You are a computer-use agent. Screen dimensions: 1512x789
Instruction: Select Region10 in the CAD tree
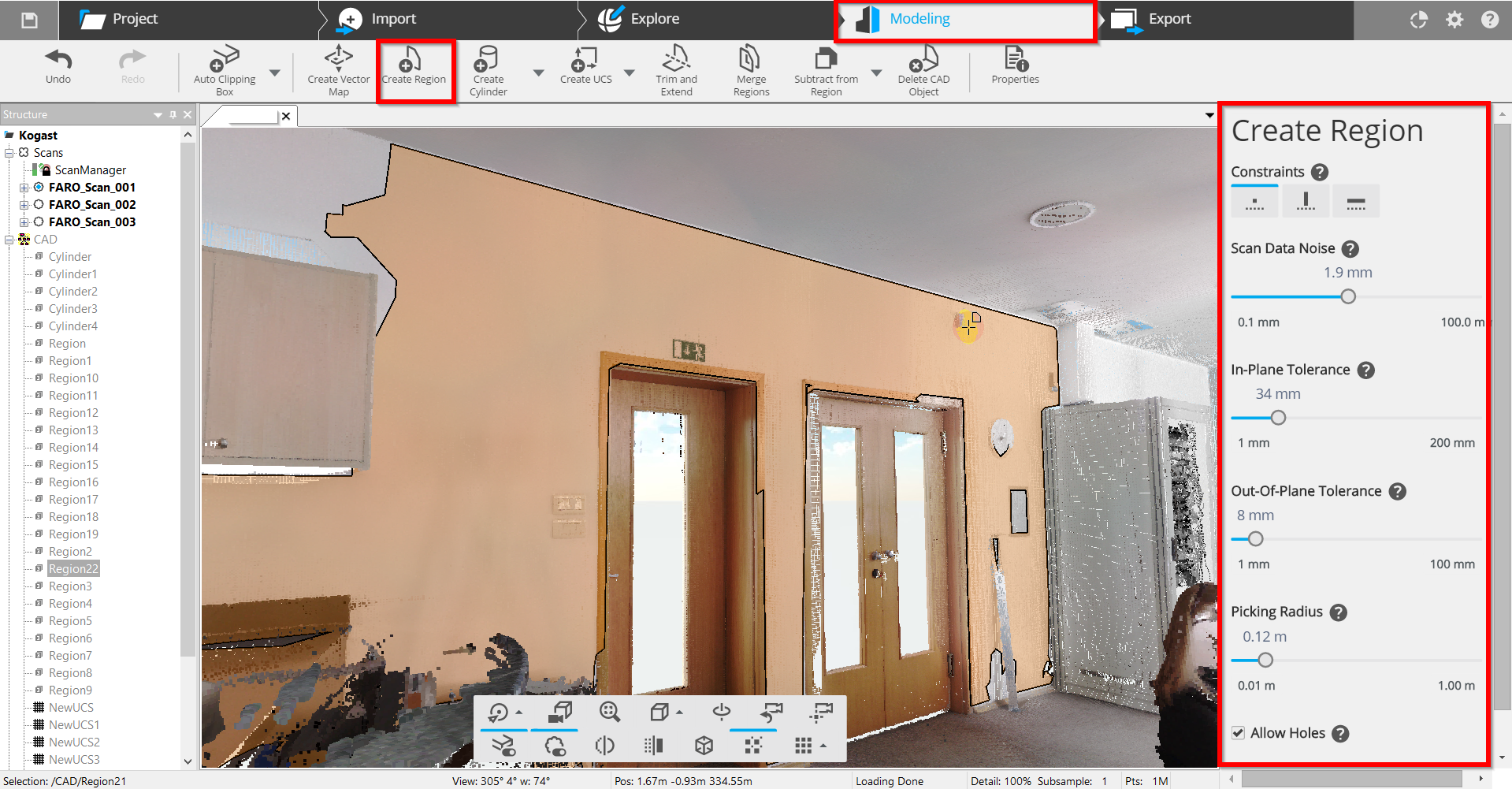[x=73, y=378]
